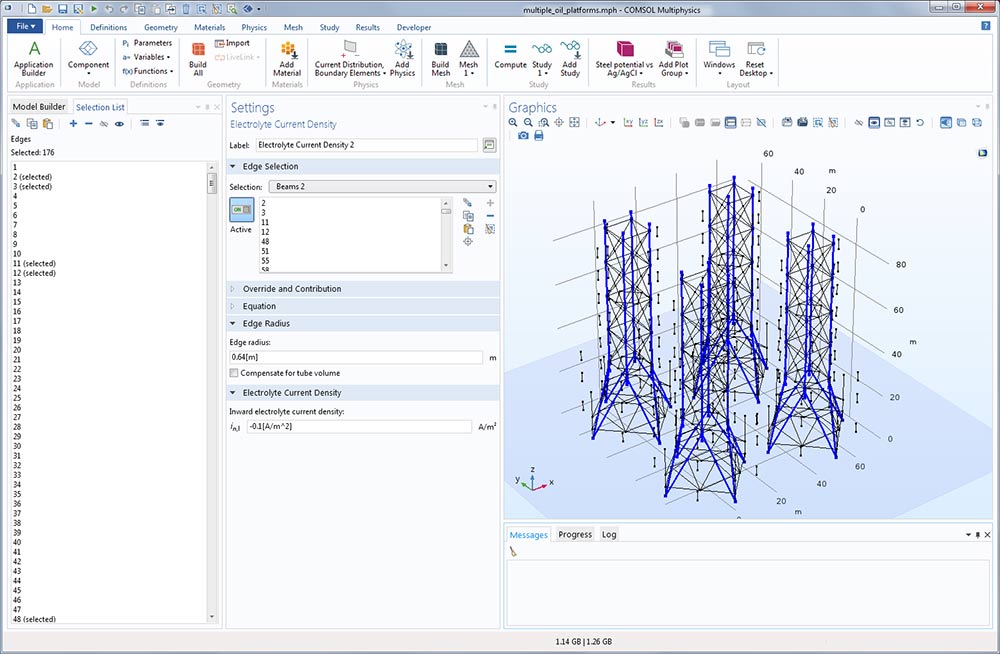The height and width of the screenshot is (654, 1000).
Task: Switch to the Model Builder tab
Action: click(x=38, y=107)
